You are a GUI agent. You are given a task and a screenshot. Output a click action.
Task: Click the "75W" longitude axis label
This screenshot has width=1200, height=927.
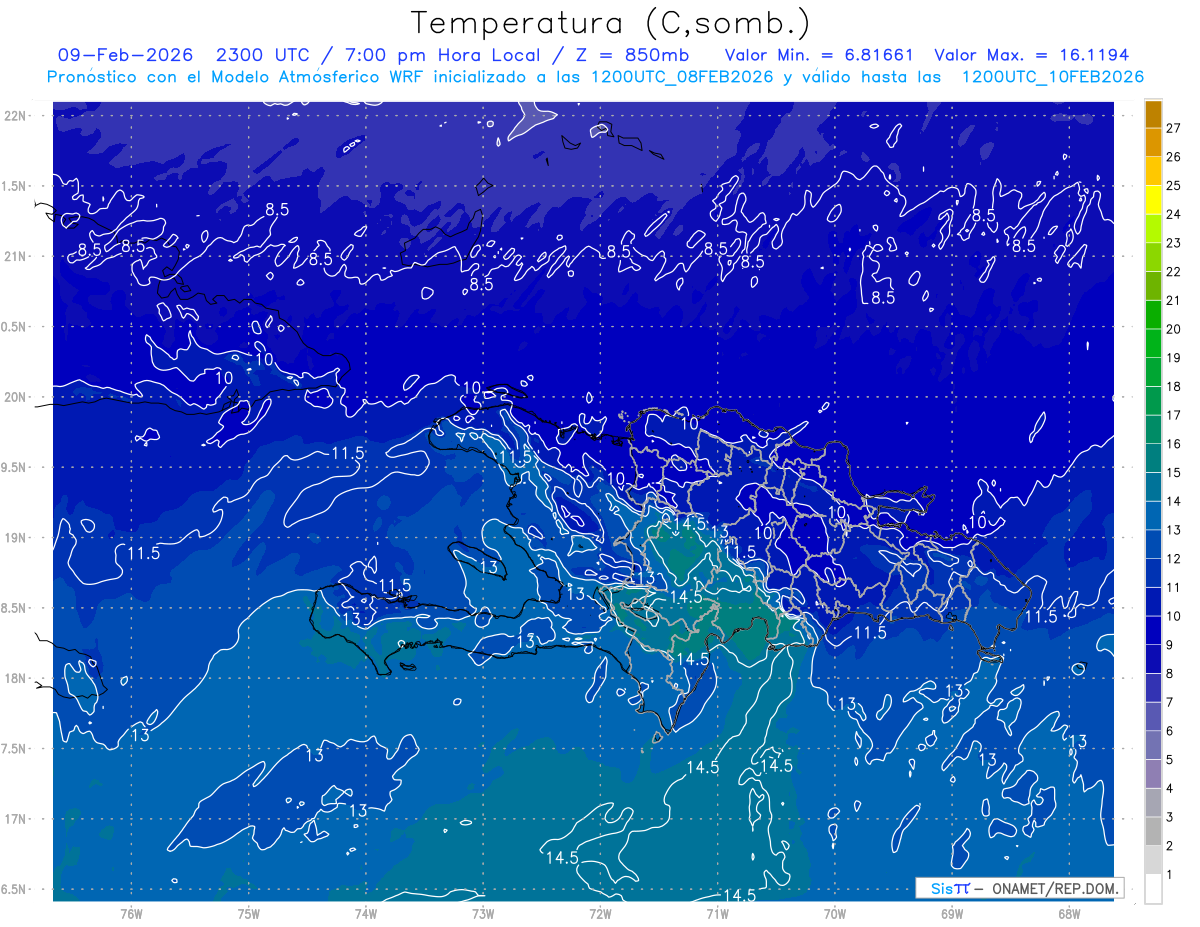[249, 914]
